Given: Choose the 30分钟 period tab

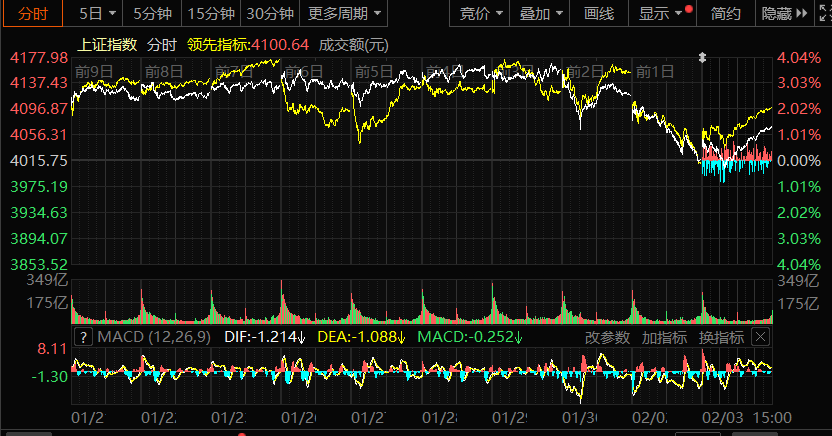Looking at the screenshot, I should (269, 13).
